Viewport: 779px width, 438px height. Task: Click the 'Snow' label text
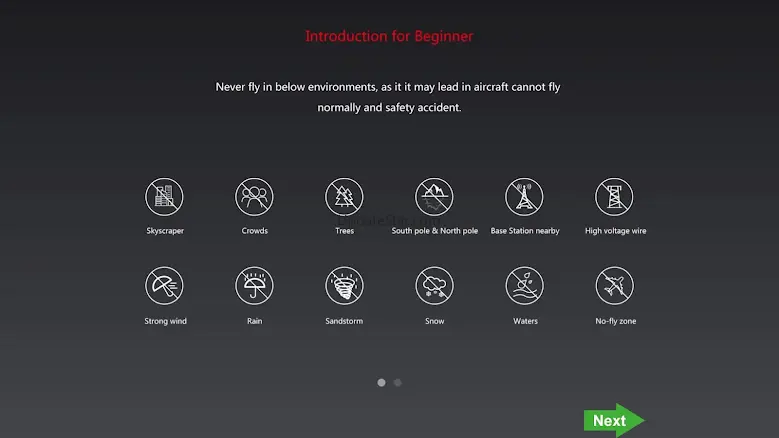434,321
